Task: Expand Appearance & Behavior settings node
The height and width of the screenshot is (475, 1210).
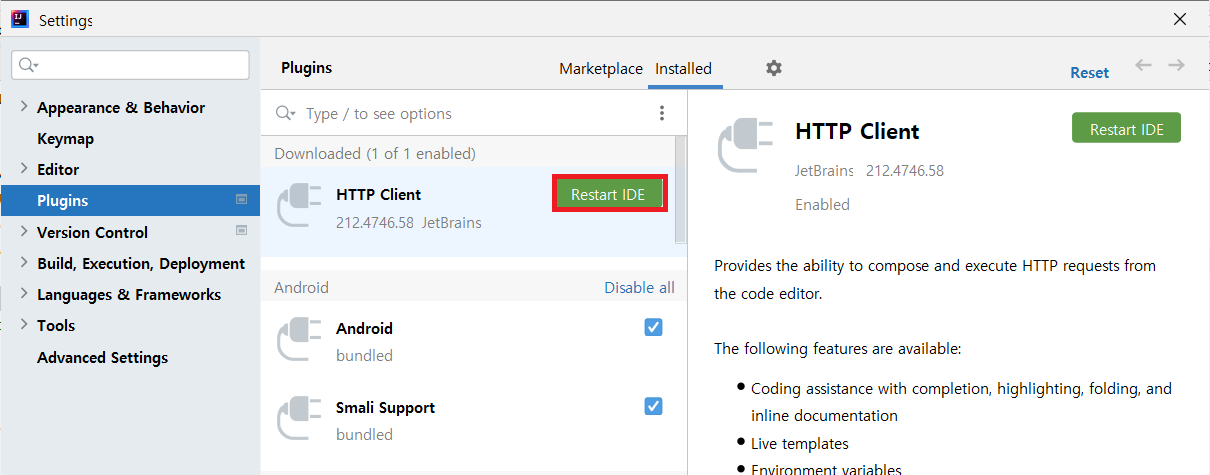Action: point(24,107)
